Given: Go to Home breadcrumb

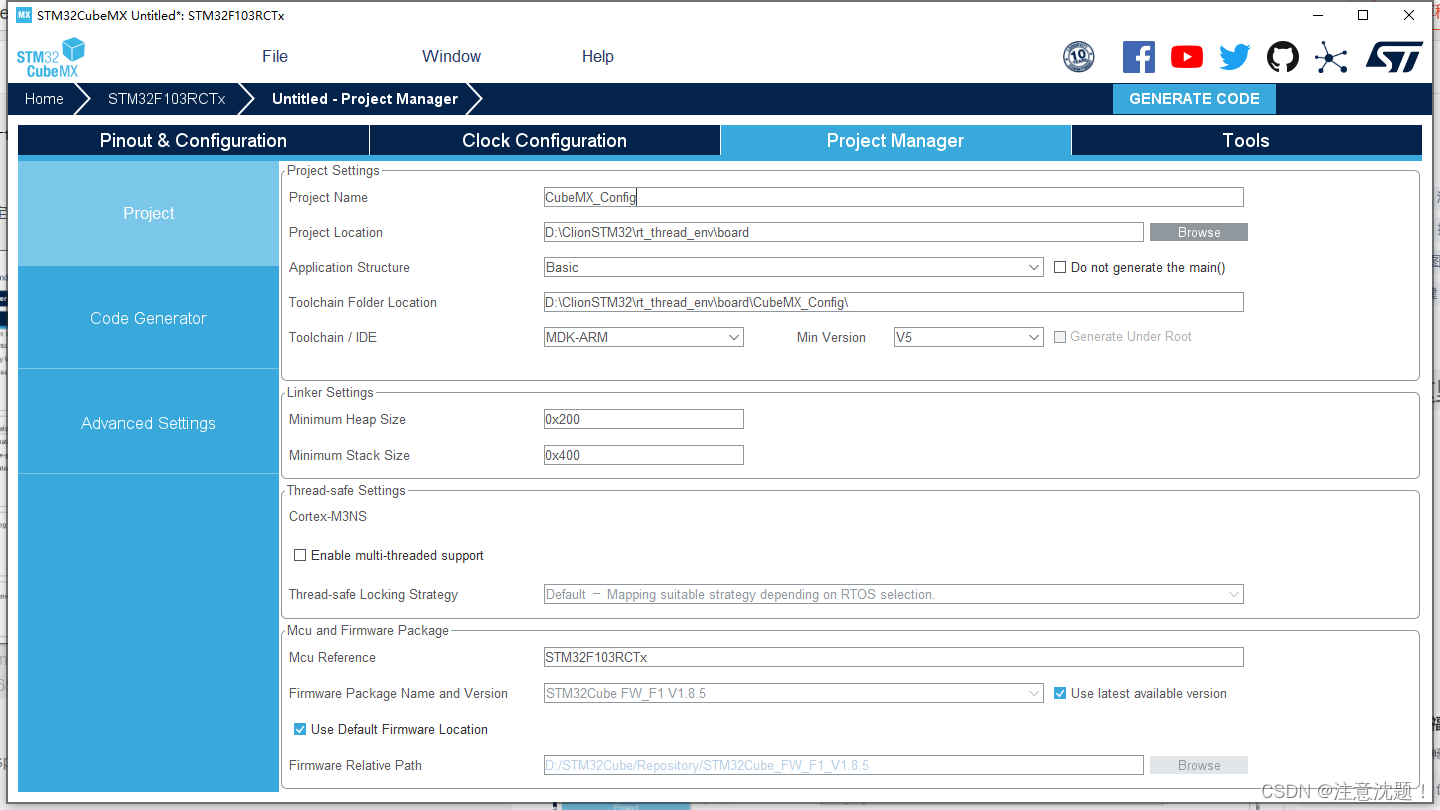Looking at the screenshot, I should pos(44,99).
